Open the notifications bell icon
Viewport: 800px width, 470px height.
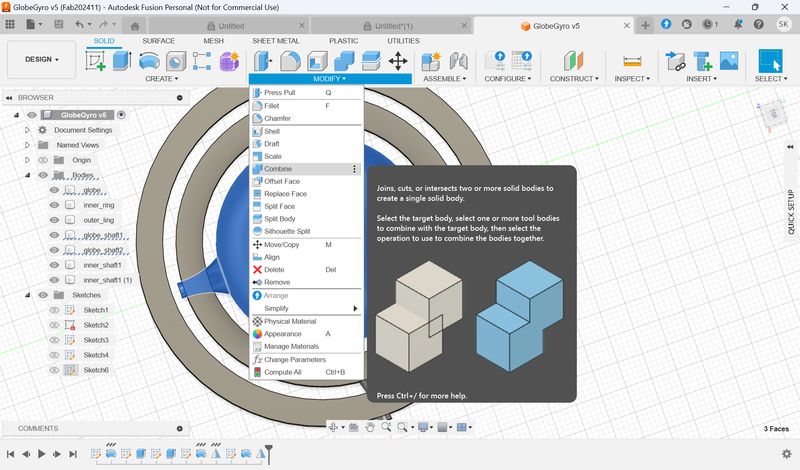(738, 24)
